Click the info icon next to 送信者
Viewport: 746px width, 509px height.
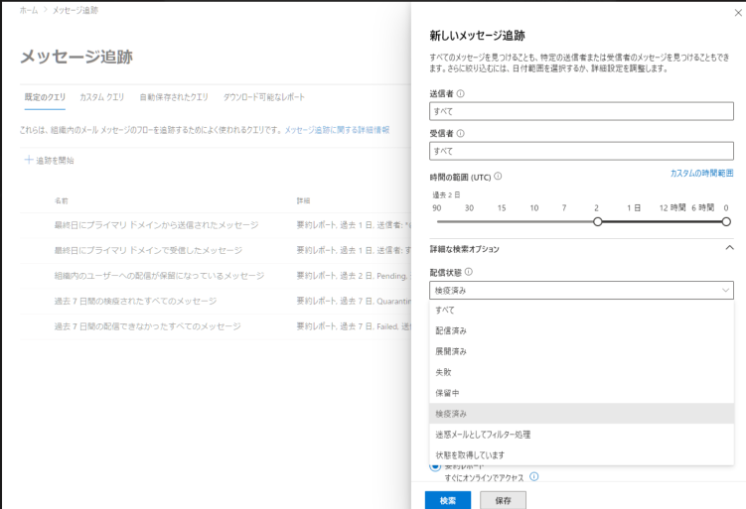(461, 93)
